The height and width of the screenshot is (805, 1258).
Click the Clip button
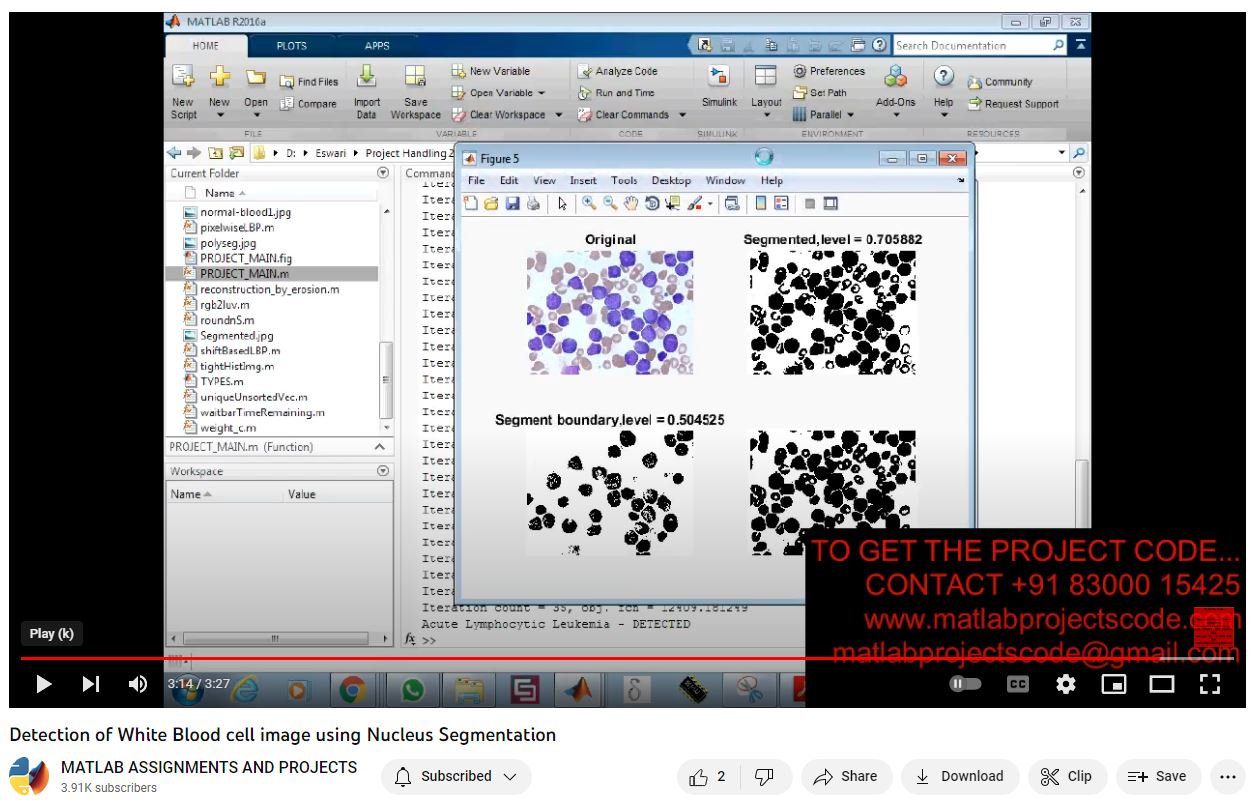tap(1066, 776)
